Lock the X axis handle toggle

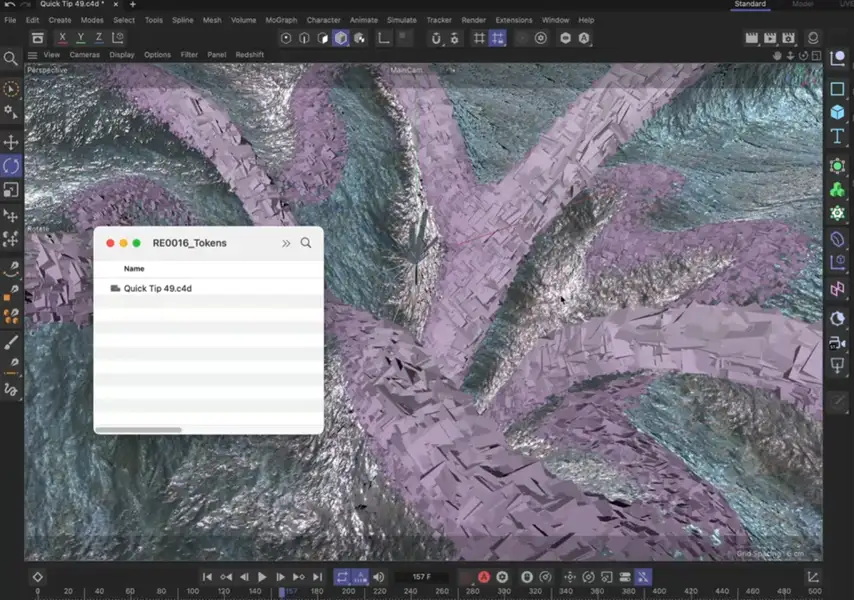[61, 38]
